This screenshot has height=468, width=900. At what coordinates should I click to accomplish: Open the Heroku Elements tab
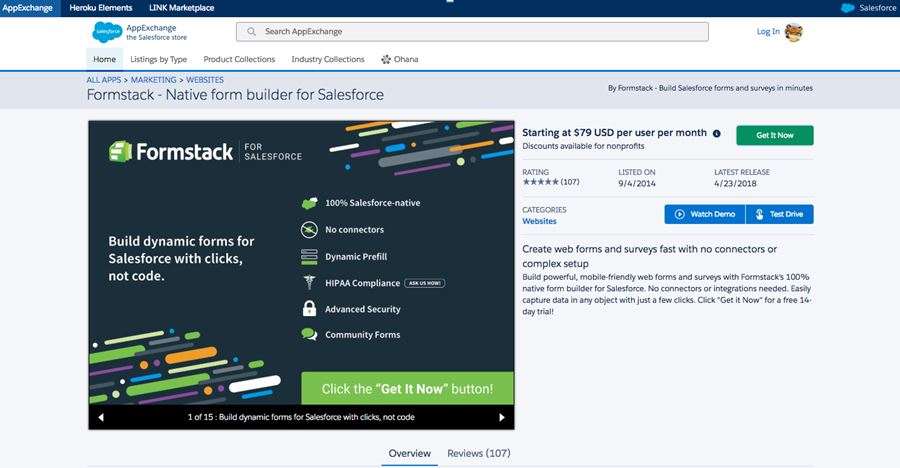[100, 8]
